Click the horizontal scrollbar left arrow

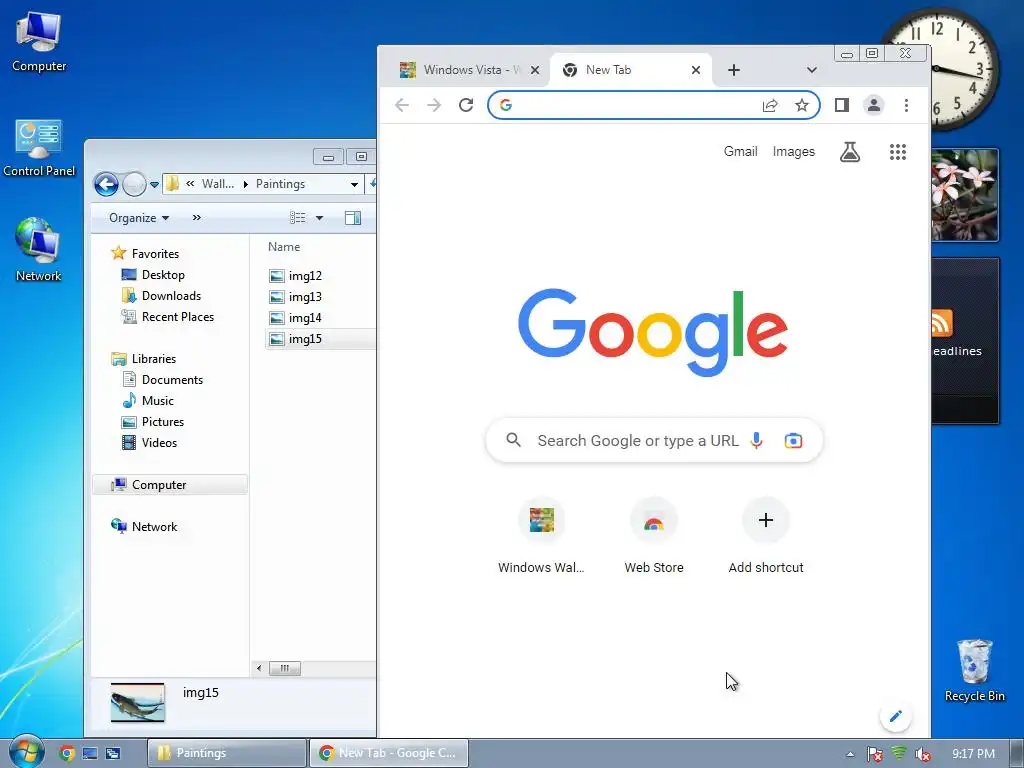click(259, 668)
